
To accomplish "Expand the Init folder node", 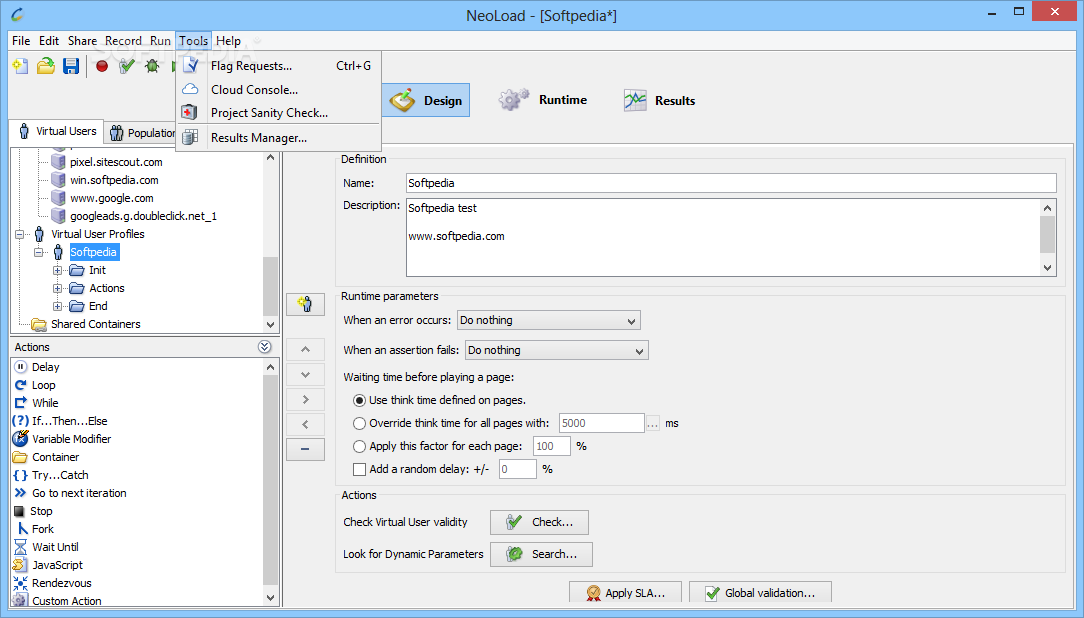I will coord(57,270).
